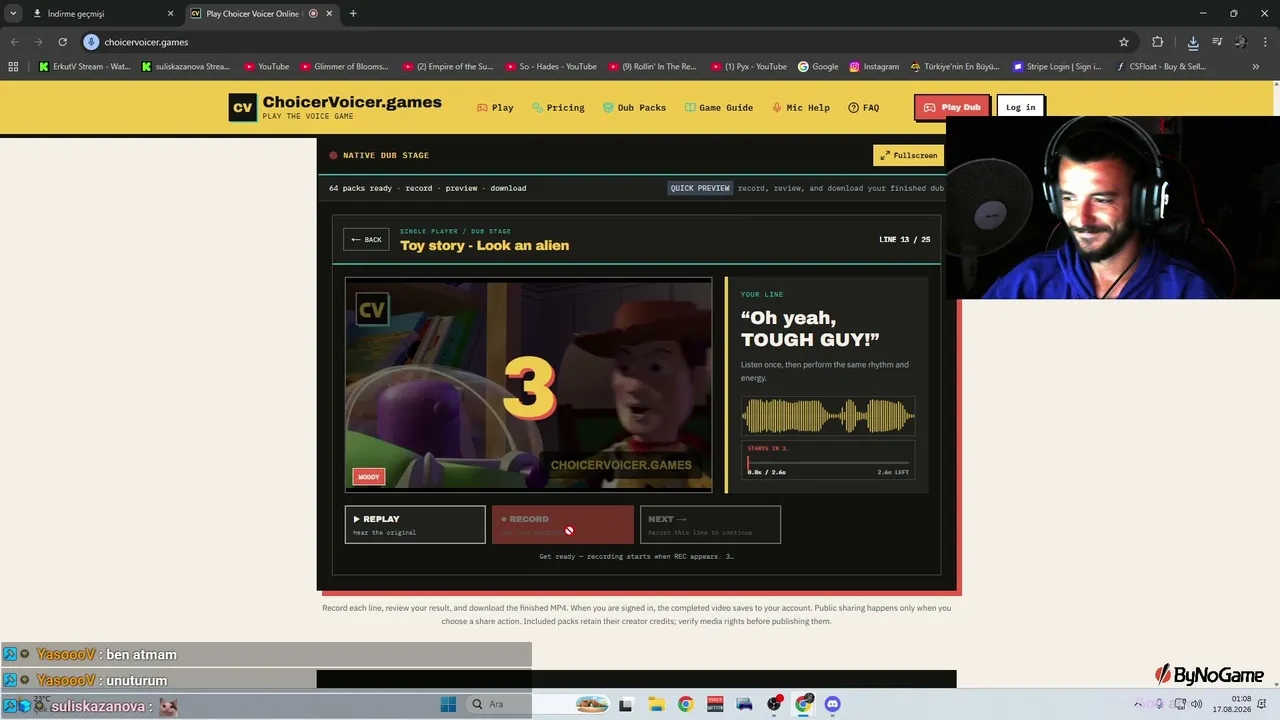Viewport: 1280px width, 720px height.
Task: Open the Stripe Login bookmark
Action: (1057, 67)
